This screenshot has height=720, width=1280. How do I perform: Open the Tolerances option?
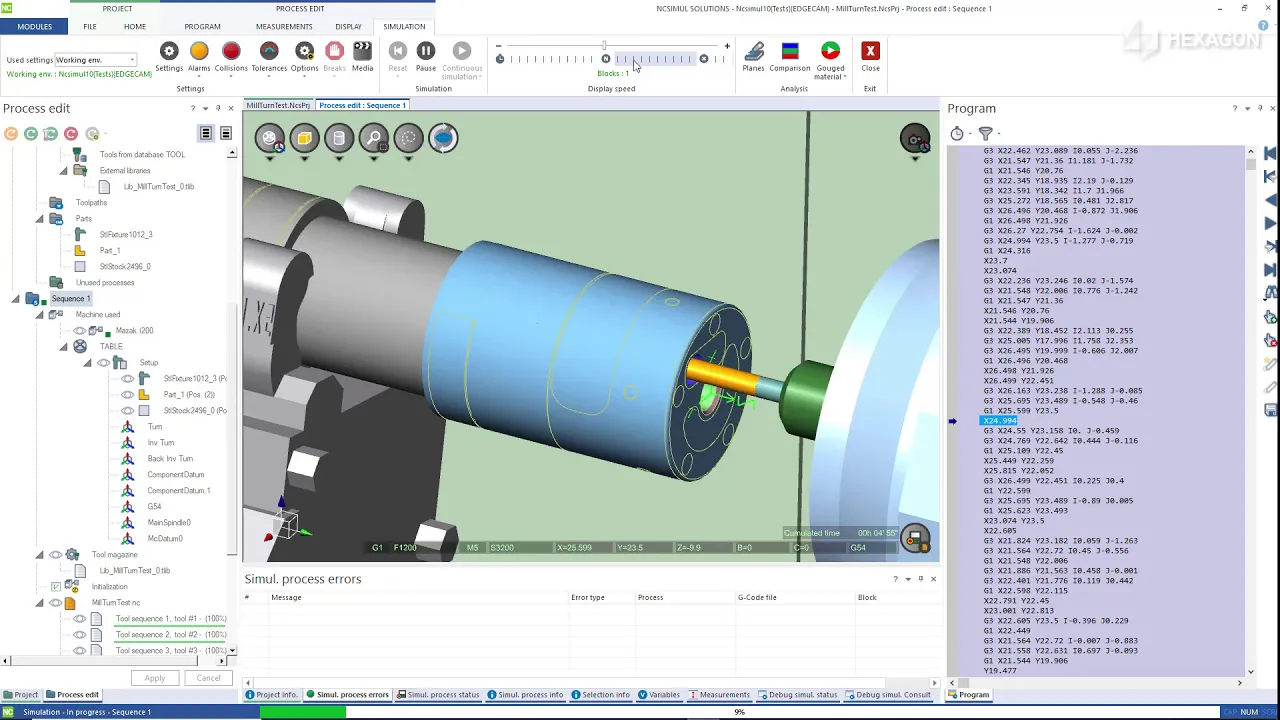point(269,57)
